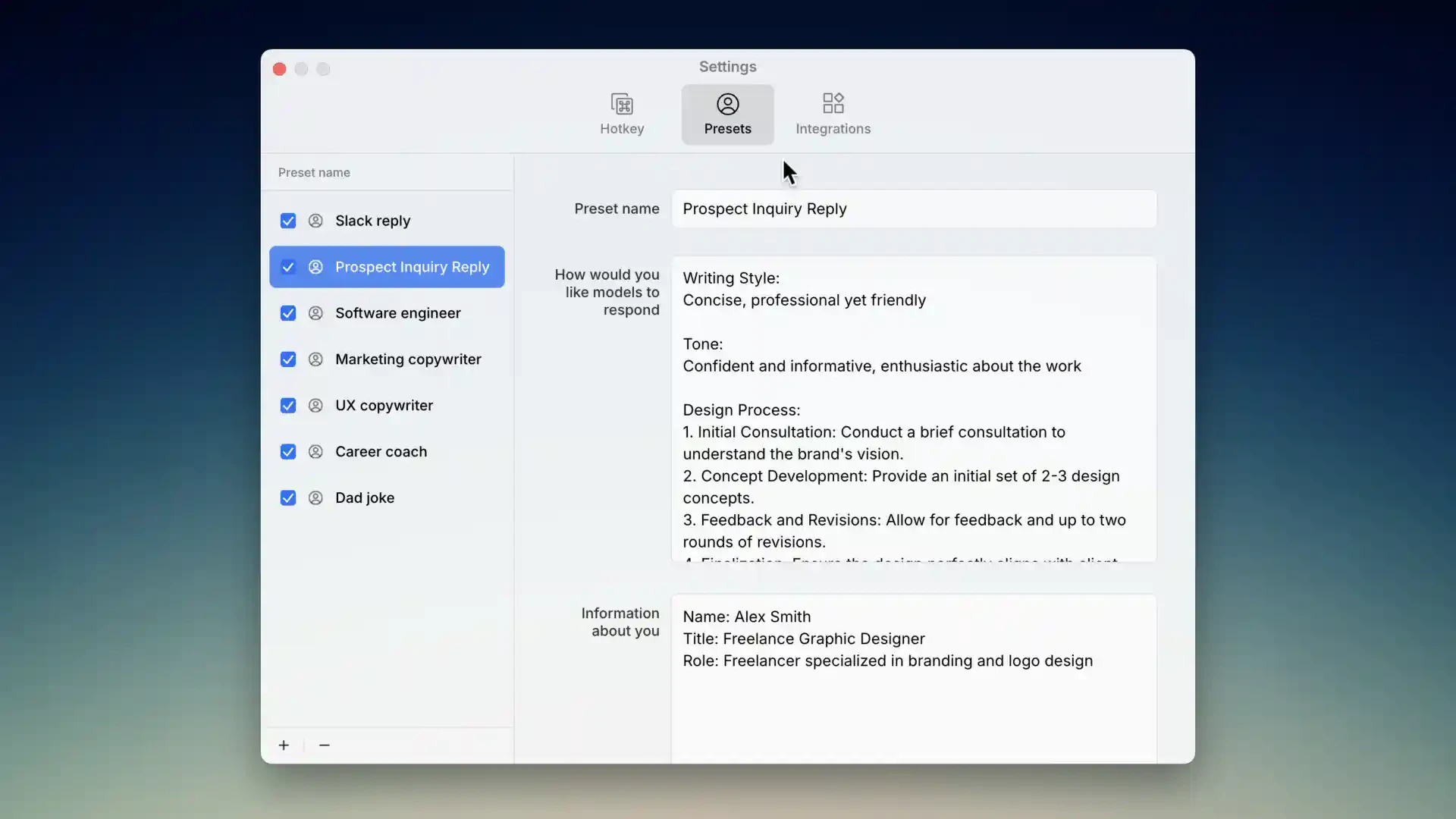1456x819 pixels.
Task: Click the Integrations grid icon
Action: (832, 104)
